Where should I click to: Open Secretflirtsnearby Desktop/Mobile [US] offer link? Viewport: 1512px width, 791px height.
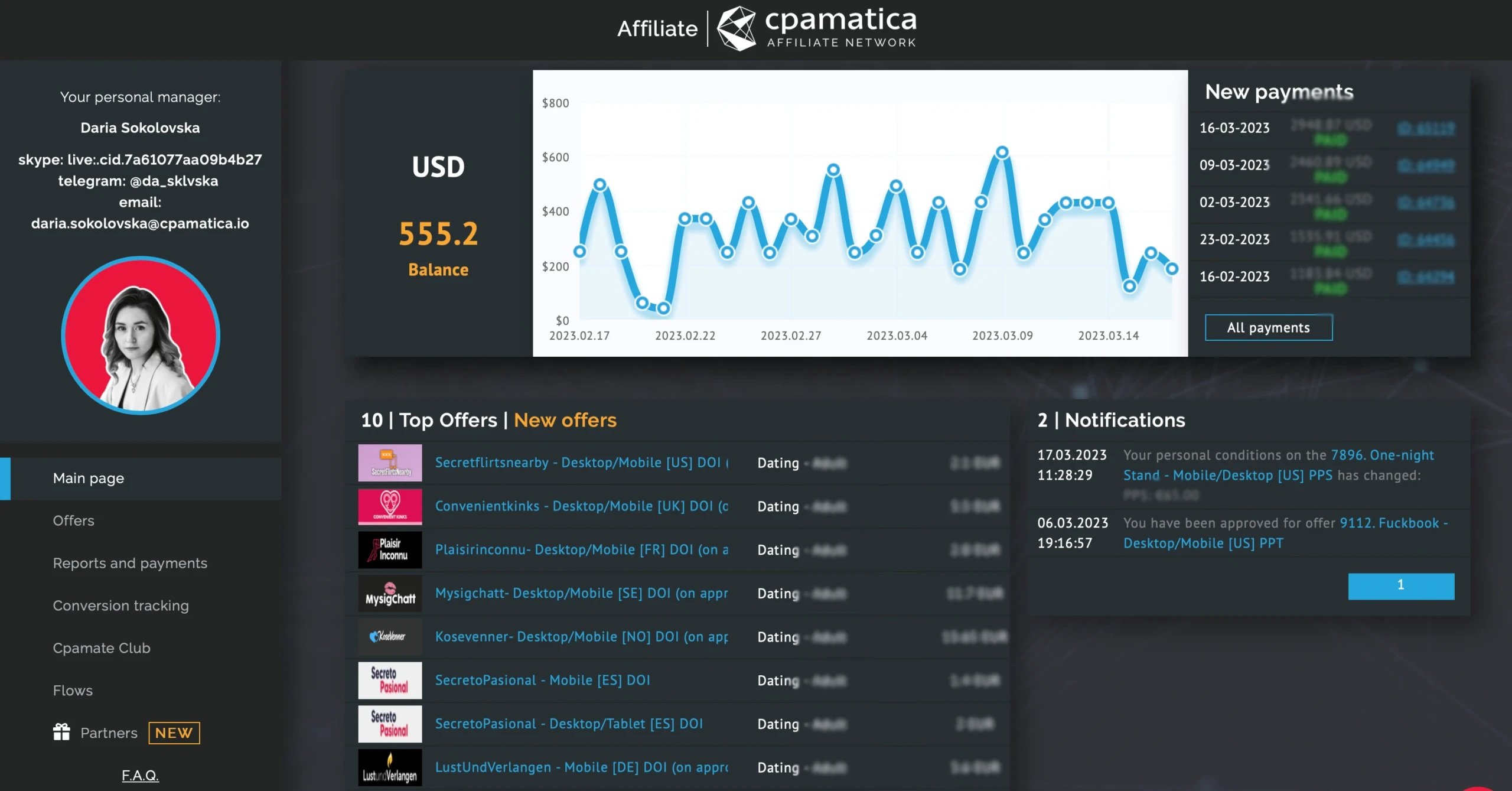(582, 463)
